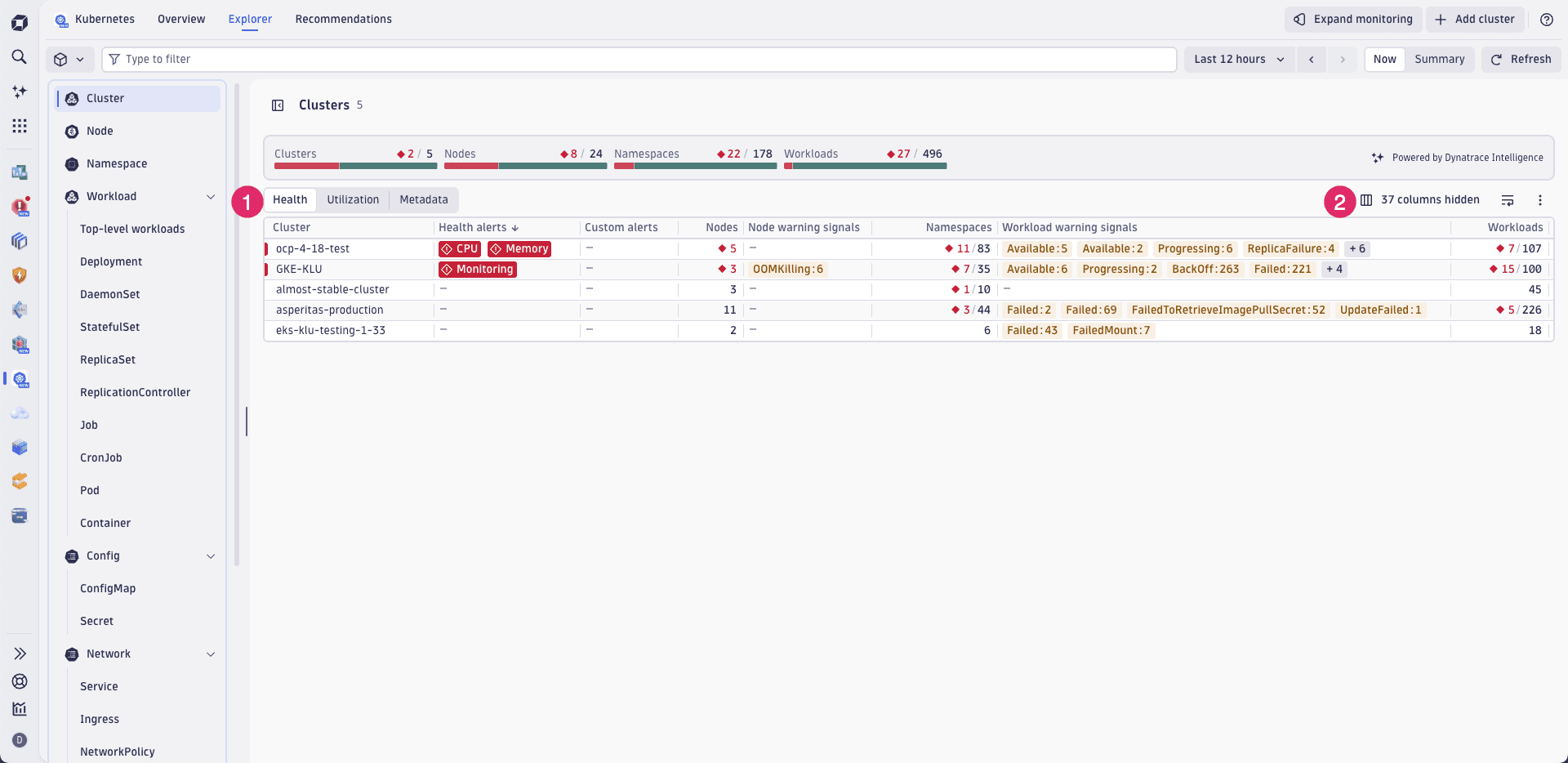
Task: Collapse the Workload section in the explorer
Action: (x=212, y=196)
